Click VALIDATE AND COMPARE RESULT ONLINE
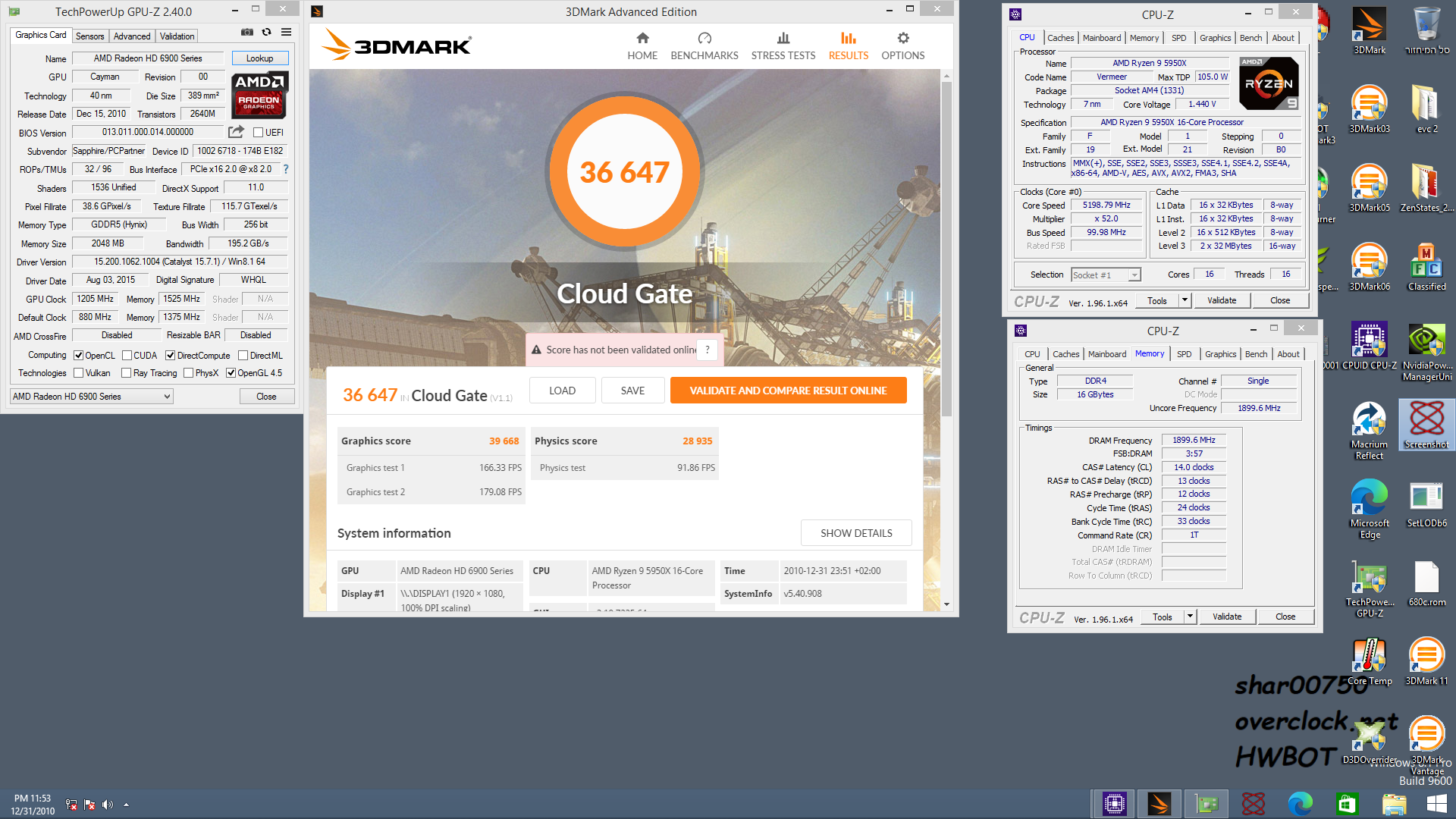Image resolution: width=1456 pixels, height=819 pixels. [788, 391]
